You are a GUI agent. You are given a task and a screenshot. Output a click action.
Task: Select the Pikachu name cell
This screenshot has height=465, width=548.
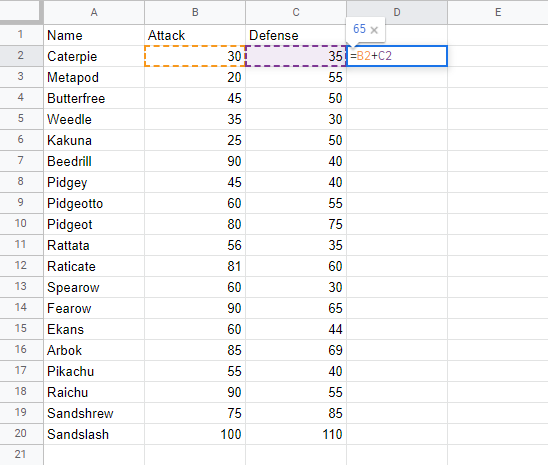[94, 371]
